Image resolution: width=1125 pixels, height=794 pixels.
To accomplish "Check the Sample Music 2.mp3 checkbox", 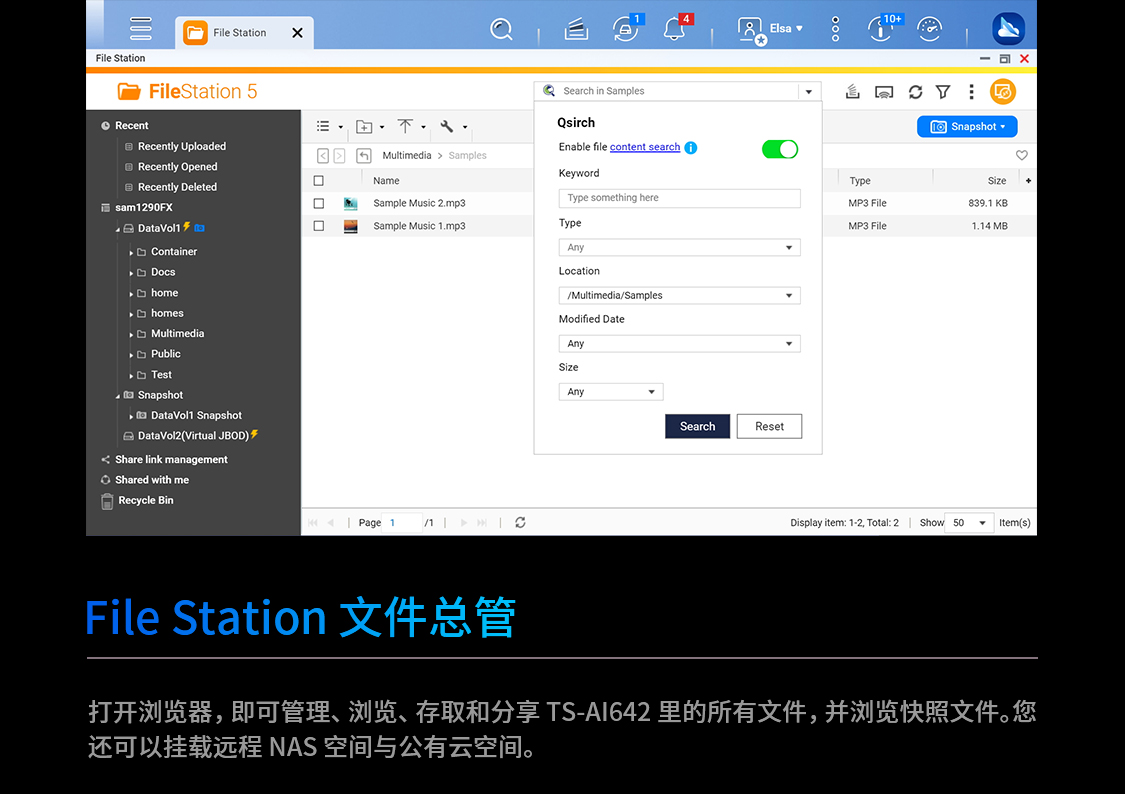I will pyautogui.click(x=319, y=203).
